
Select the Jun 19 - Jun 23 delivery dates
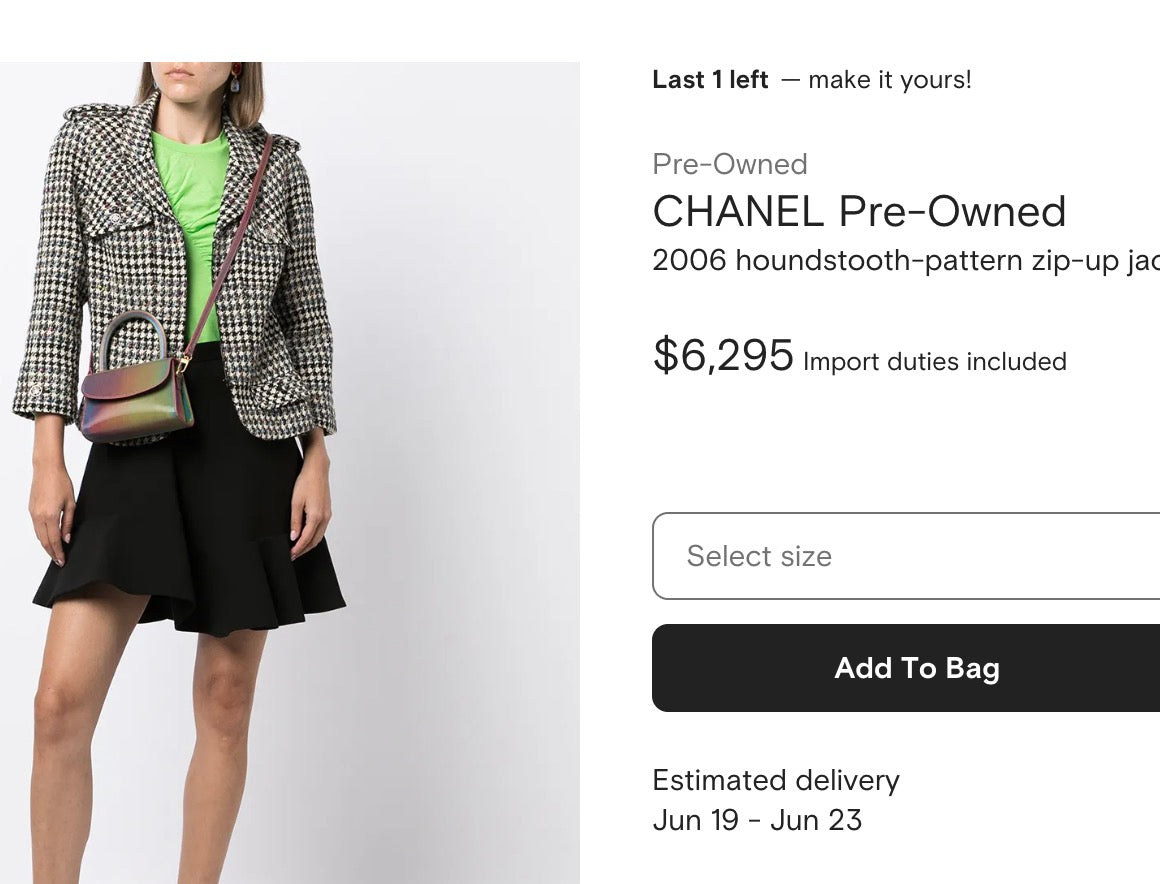[757, 820]
